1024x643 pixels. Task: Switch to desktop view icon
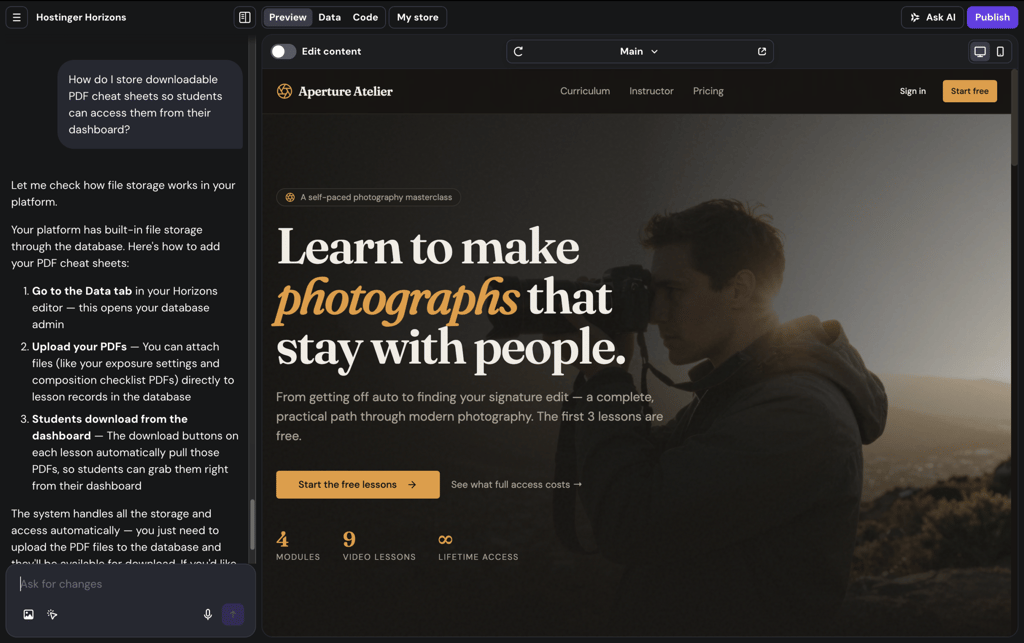(980, 52)
